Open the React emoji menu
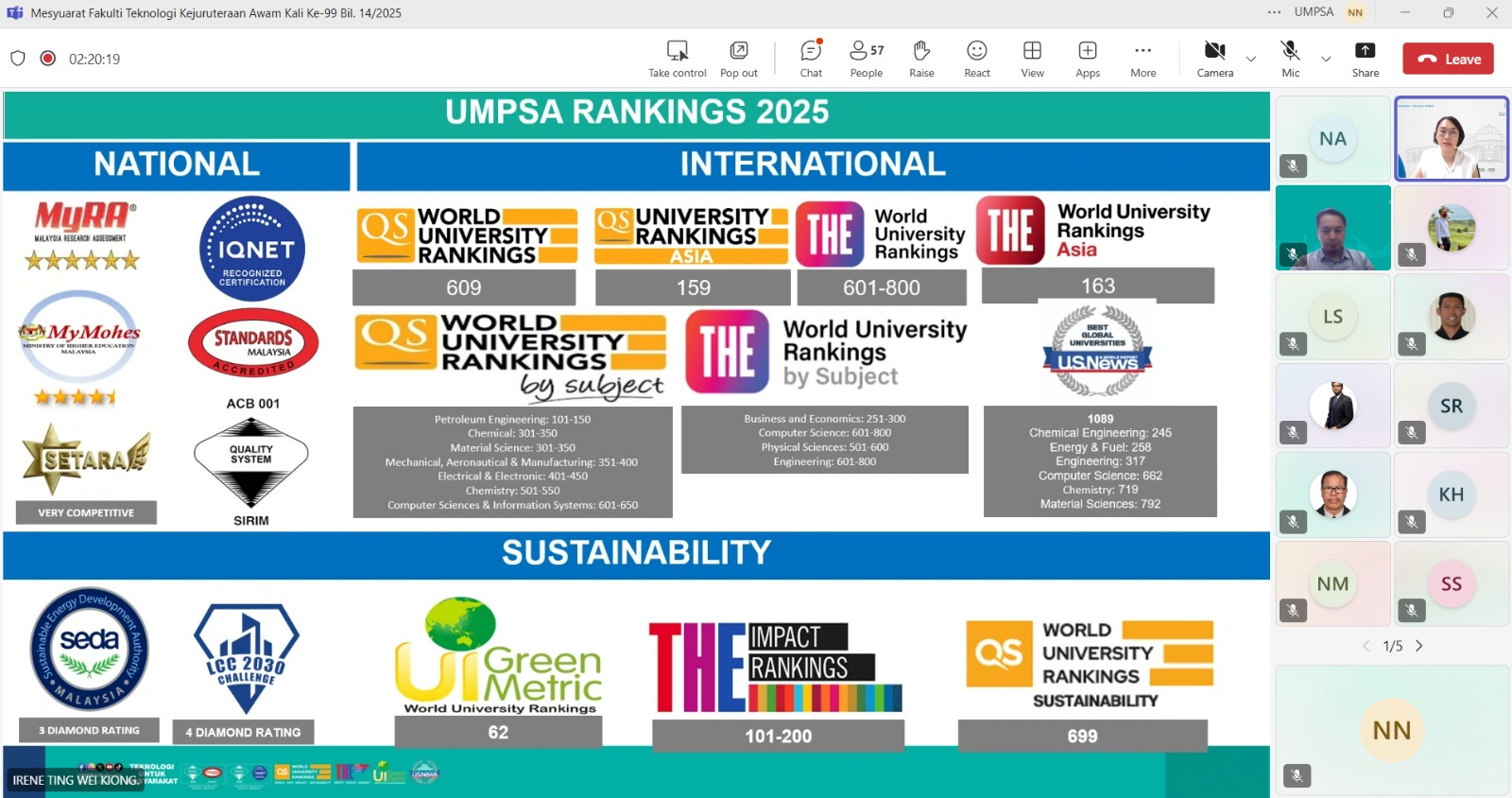 (977, 59)
